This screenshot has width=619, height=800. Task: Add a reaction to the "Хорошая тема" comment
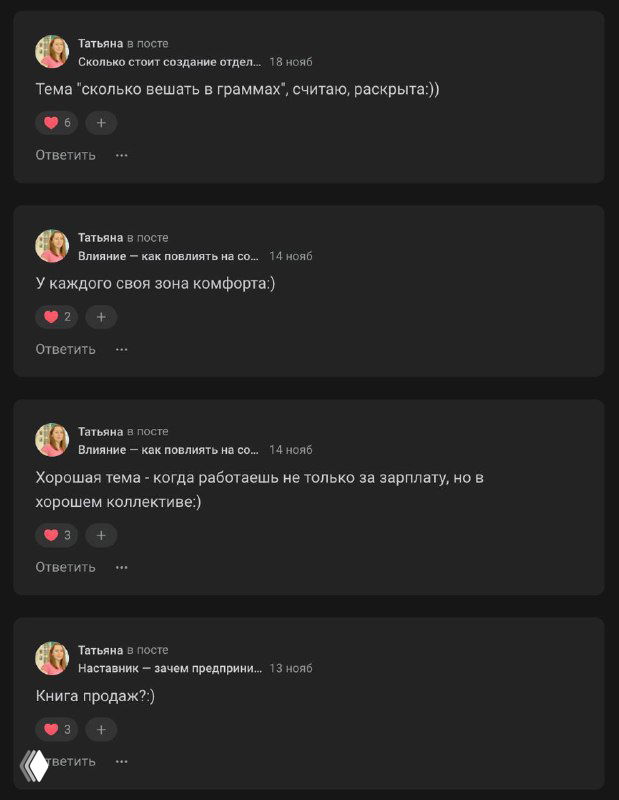100,536
